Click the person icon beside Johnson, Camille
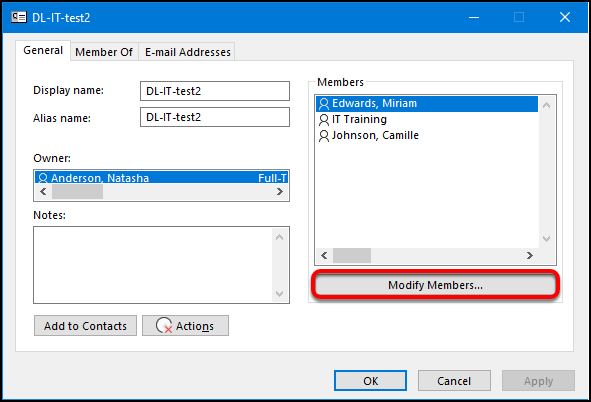Image resolution: width=591 pixels, height=402 pixels. (x=324, y=136)
